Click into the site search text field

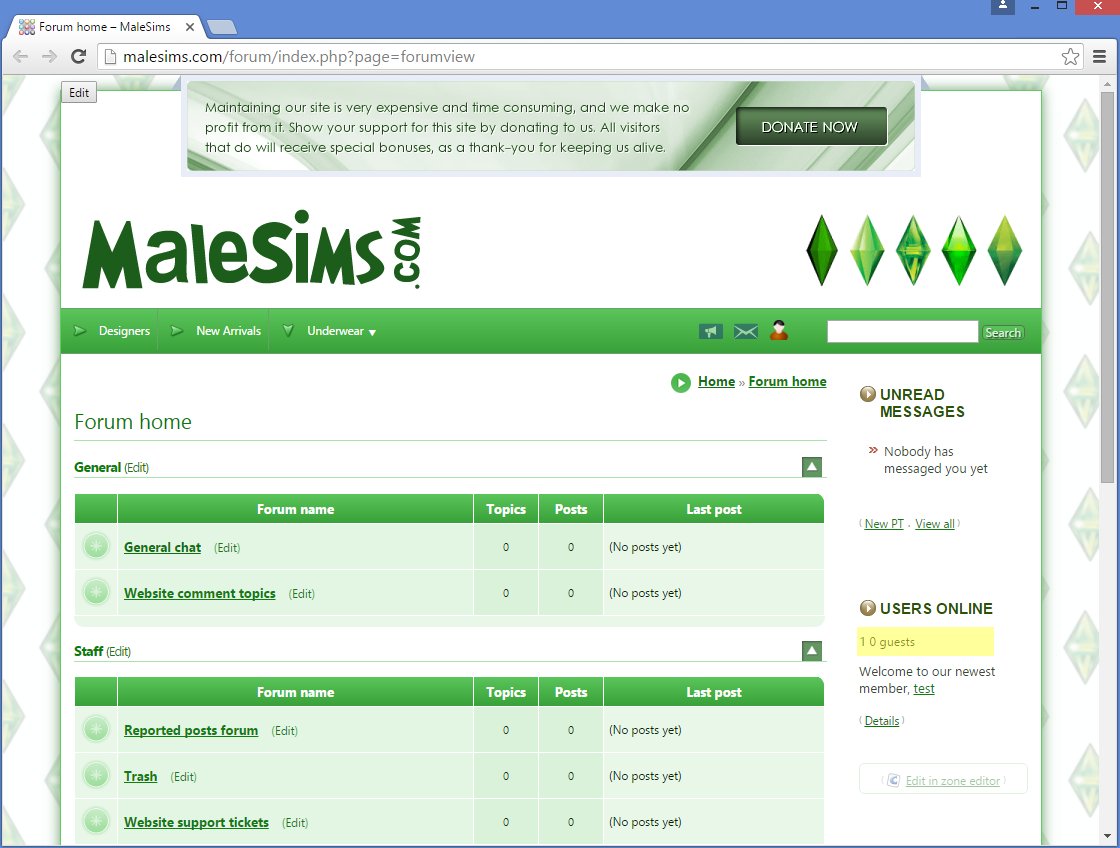tap(902, 332)
